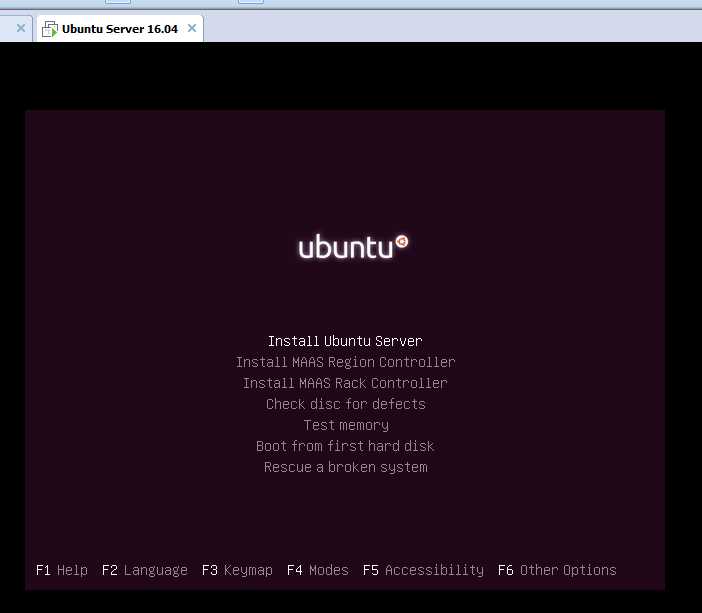
Task: Close the Ubuntu Server 16.04 tab
Action: click(x=192, y=28)
